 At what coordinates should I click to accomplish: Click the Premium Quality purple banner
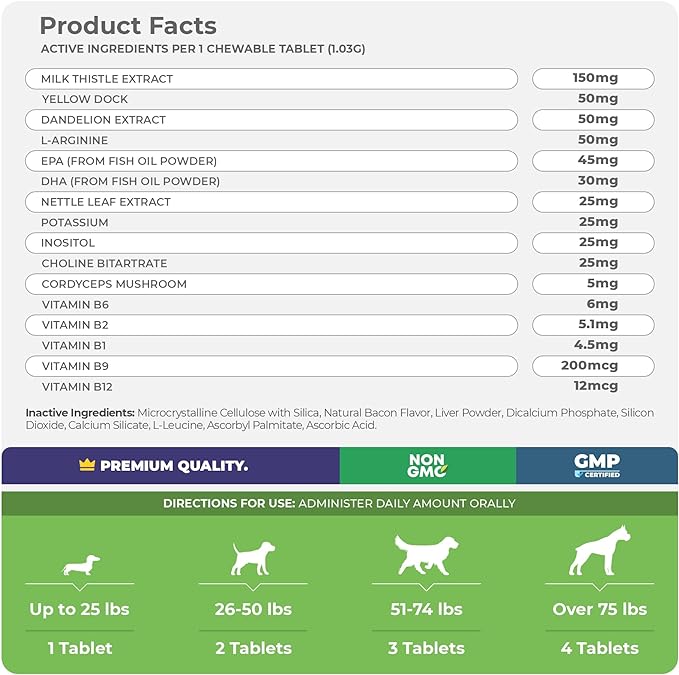coord(171,466)
